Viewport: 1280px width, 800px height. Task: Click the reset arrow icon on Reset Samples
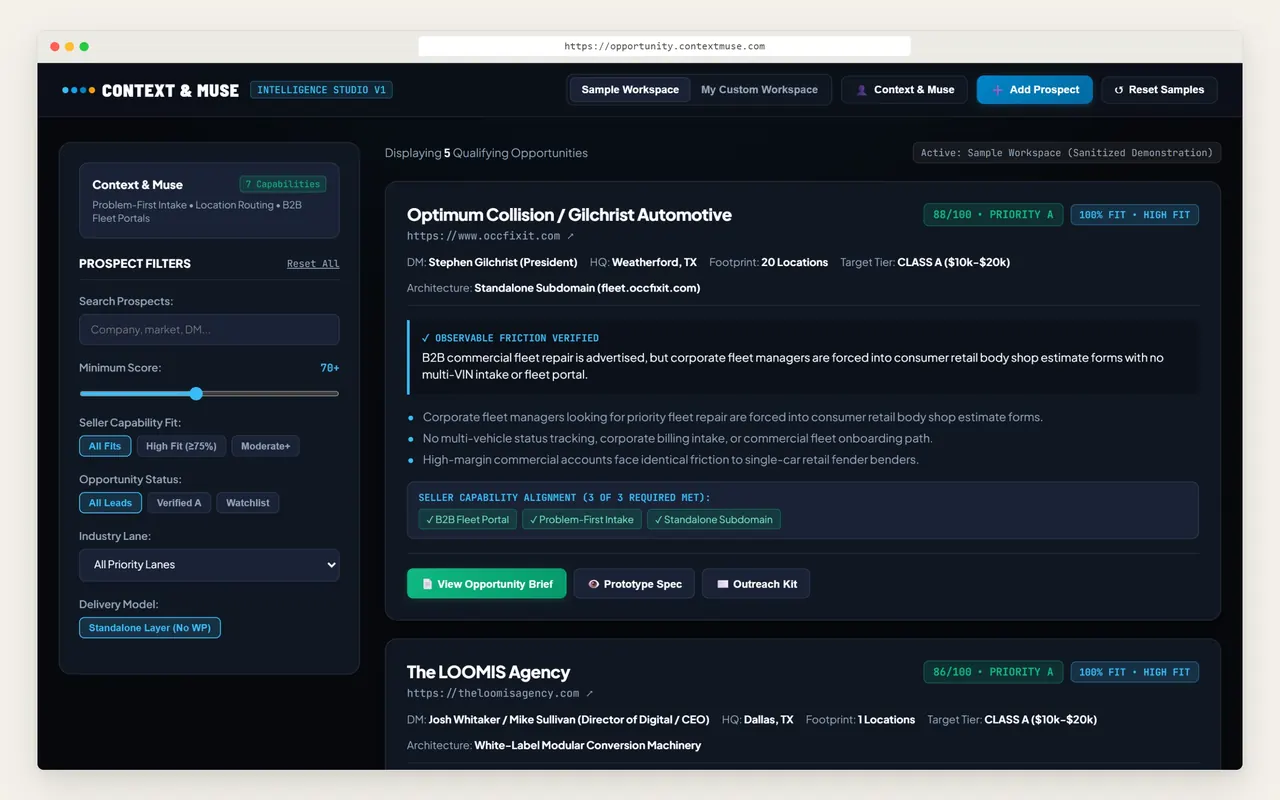[1119, 90]
